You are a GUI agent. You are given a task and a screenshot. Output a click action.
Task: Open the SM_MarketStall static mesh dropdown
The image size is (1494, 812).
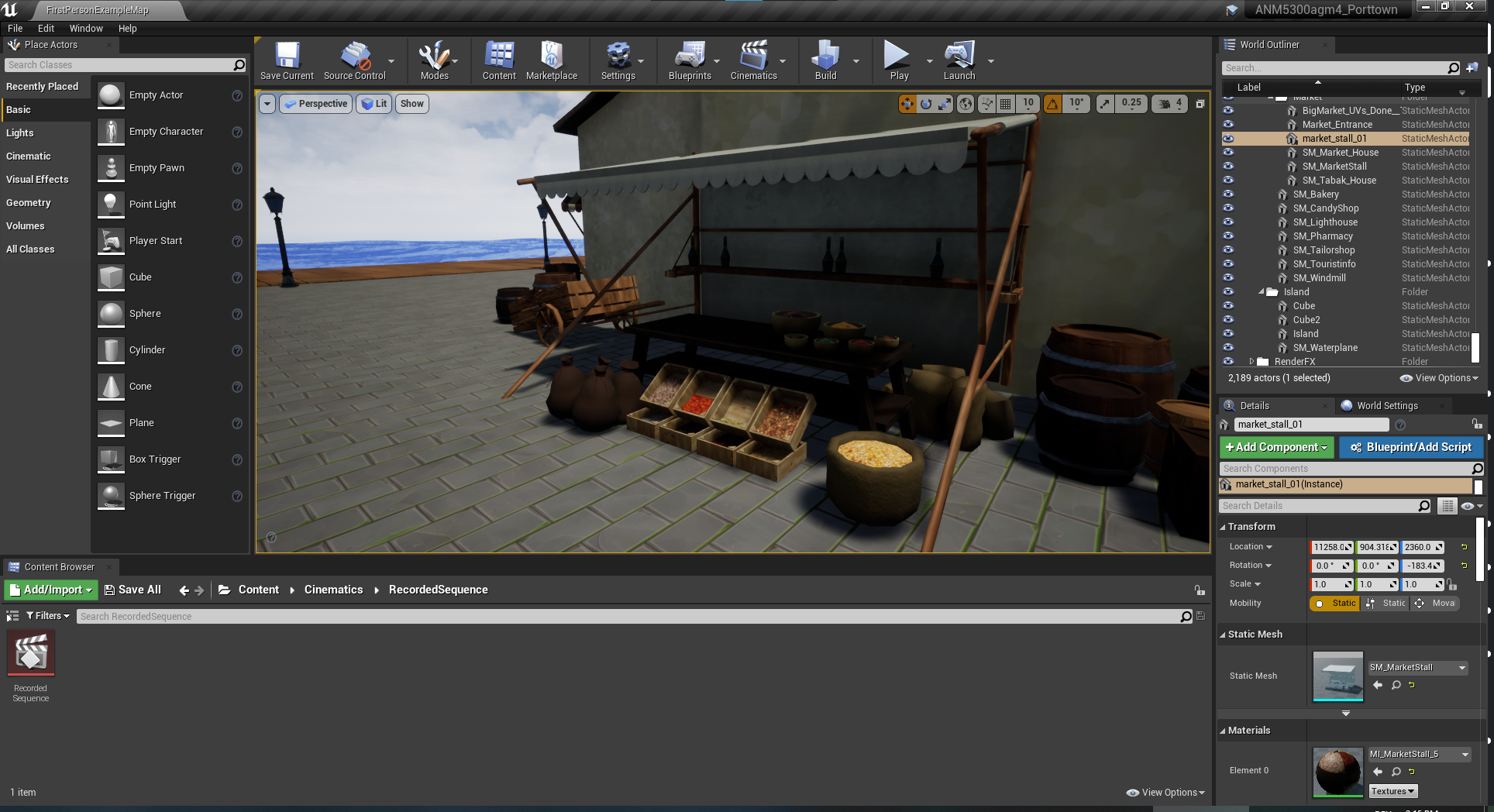[1418, 668]
